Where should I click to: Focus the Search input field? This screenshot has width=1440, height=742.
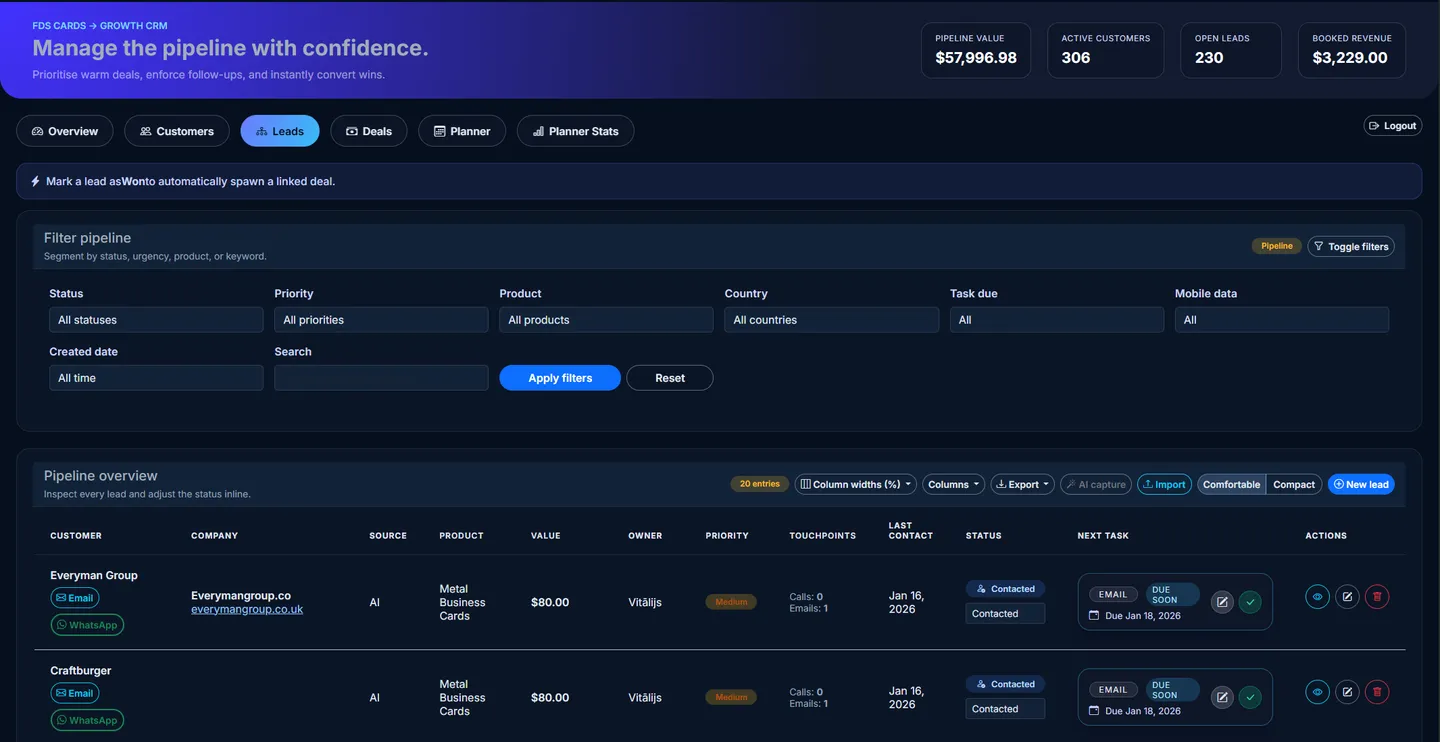[x=381, y=378]
